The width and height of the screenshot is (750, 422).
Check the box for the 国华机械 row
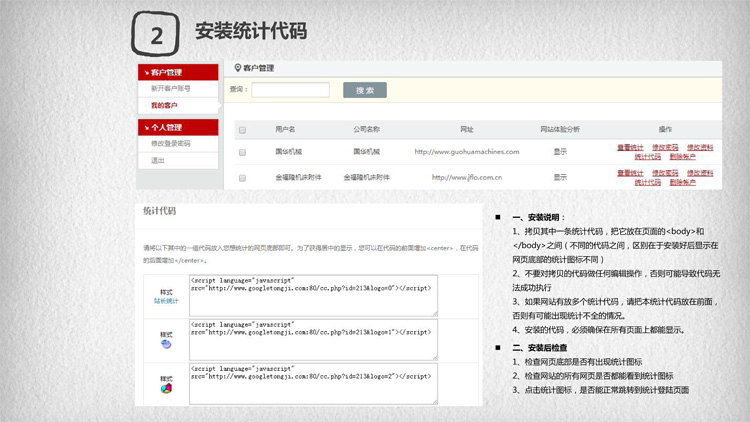tap(242, 152)
